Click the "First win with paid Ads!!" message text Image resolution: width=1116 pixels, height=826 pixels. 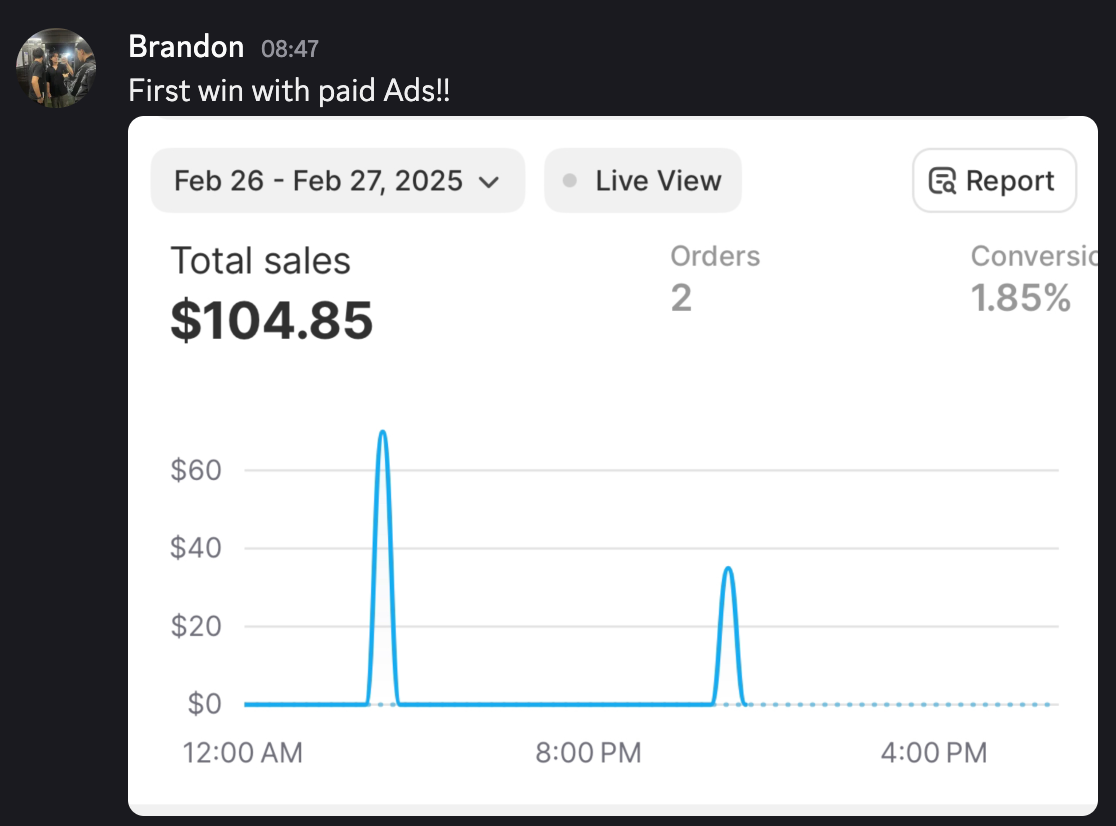click(289, 91)
